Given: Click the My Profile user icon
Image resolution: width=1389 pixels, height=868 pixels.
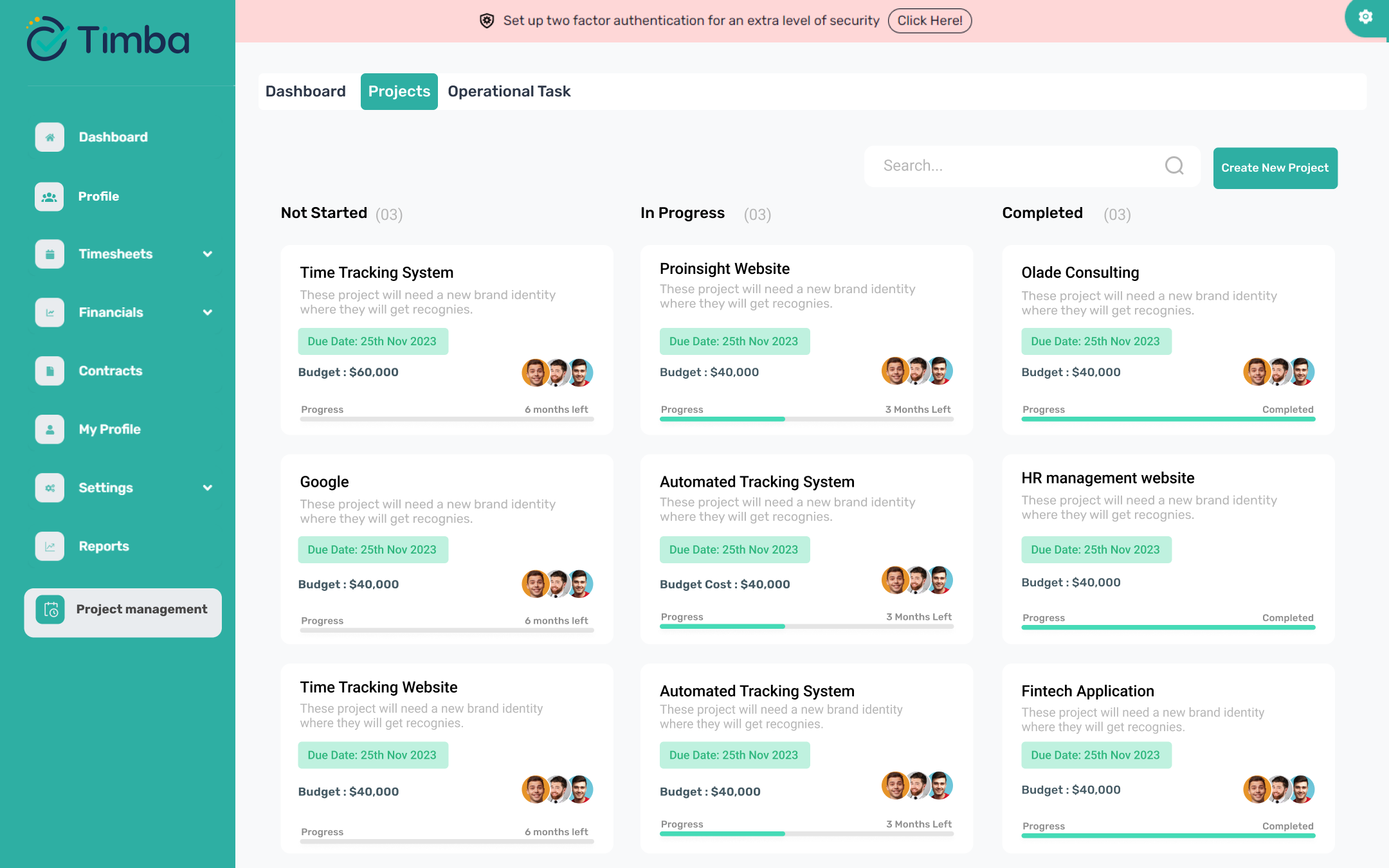Looking at the screenshot, I should pos(50,429).
